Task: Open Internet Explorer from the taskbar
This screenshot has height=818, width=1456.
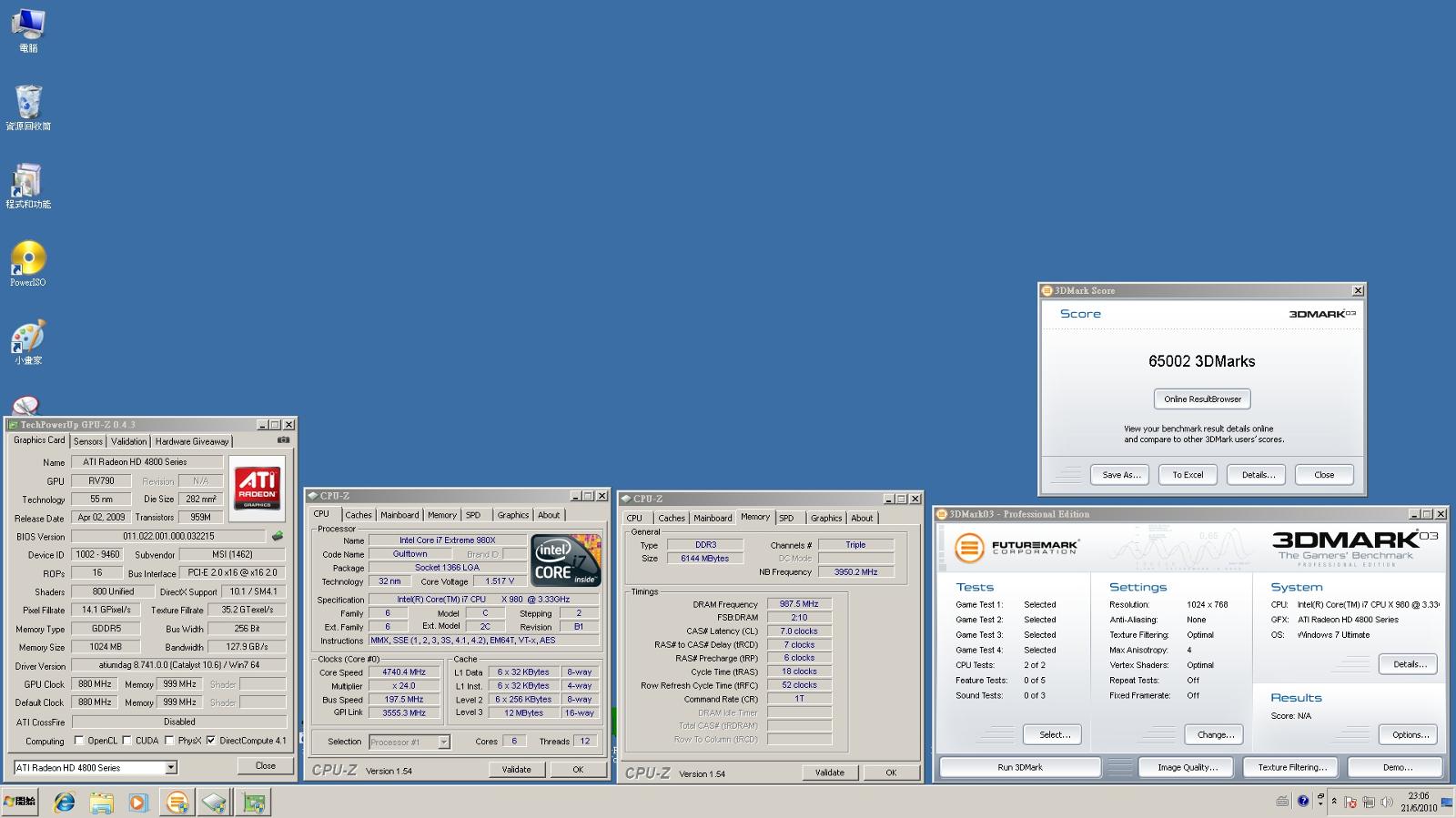Action: 64,803
